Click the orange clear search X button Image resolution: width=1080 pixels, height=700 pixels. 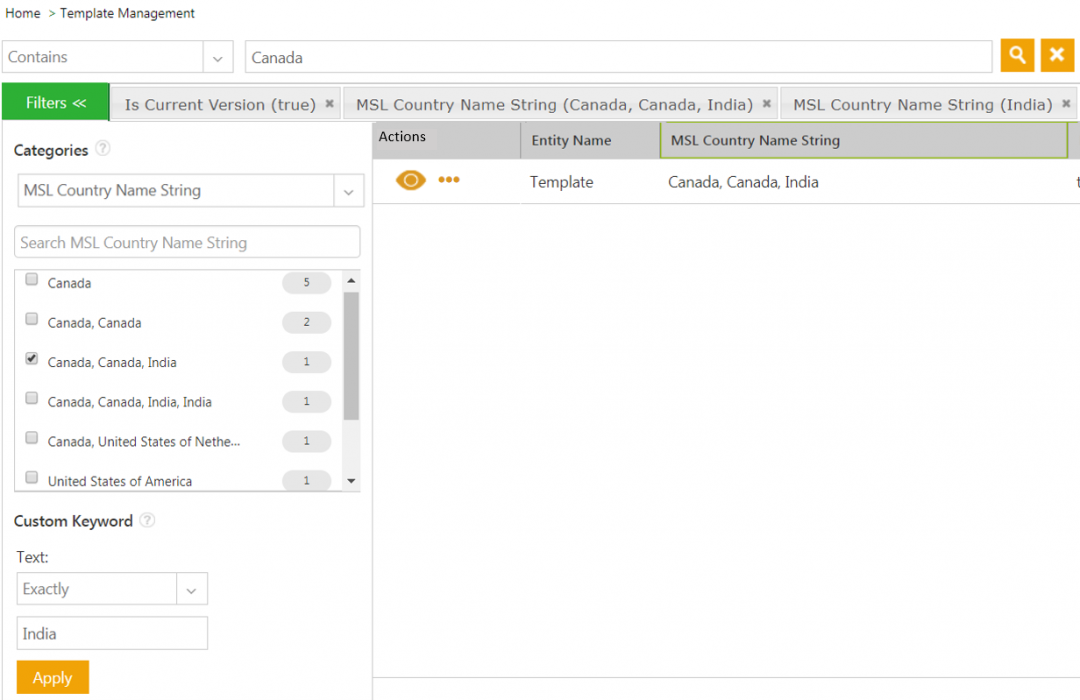coord(1057,56)
